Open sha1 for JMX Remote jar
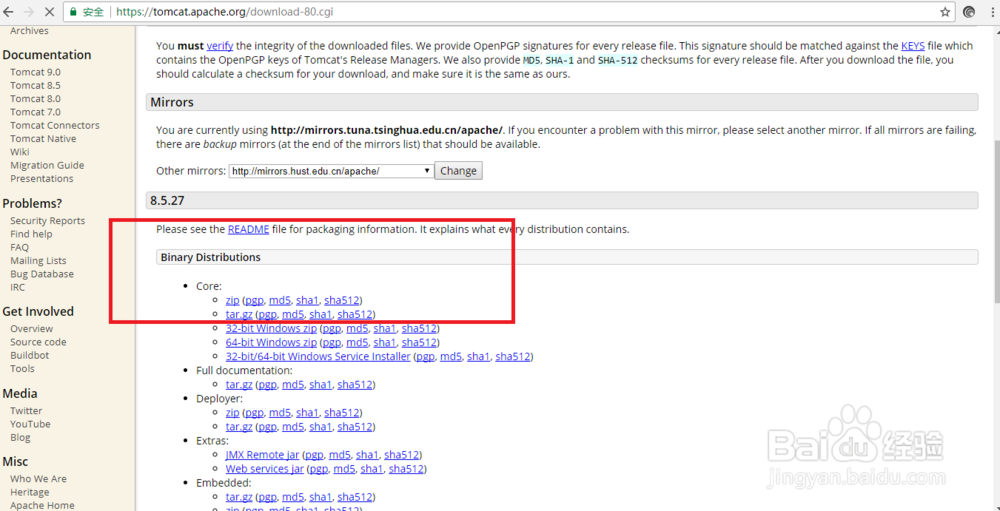The height and width of the screenshot is (511, 1000). point(367,455)
